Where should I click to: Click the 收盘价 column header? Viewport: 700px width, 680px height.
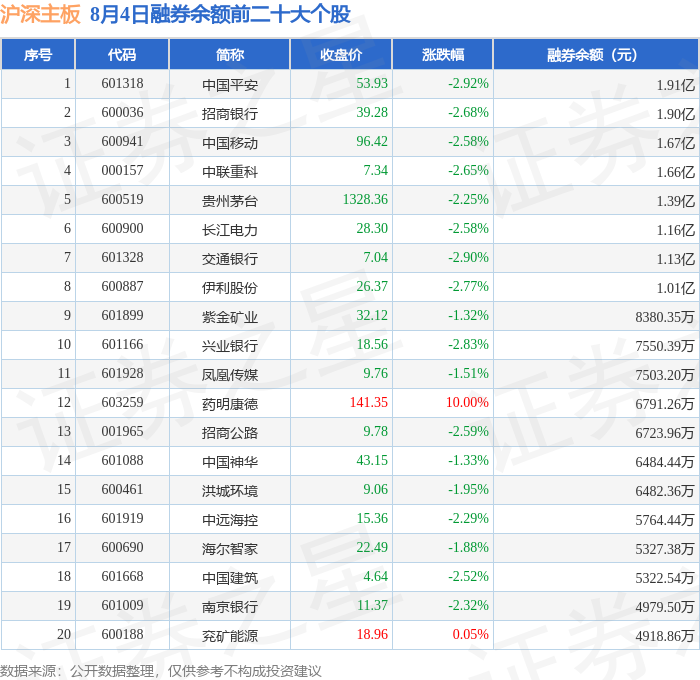(x=341, y=54)
